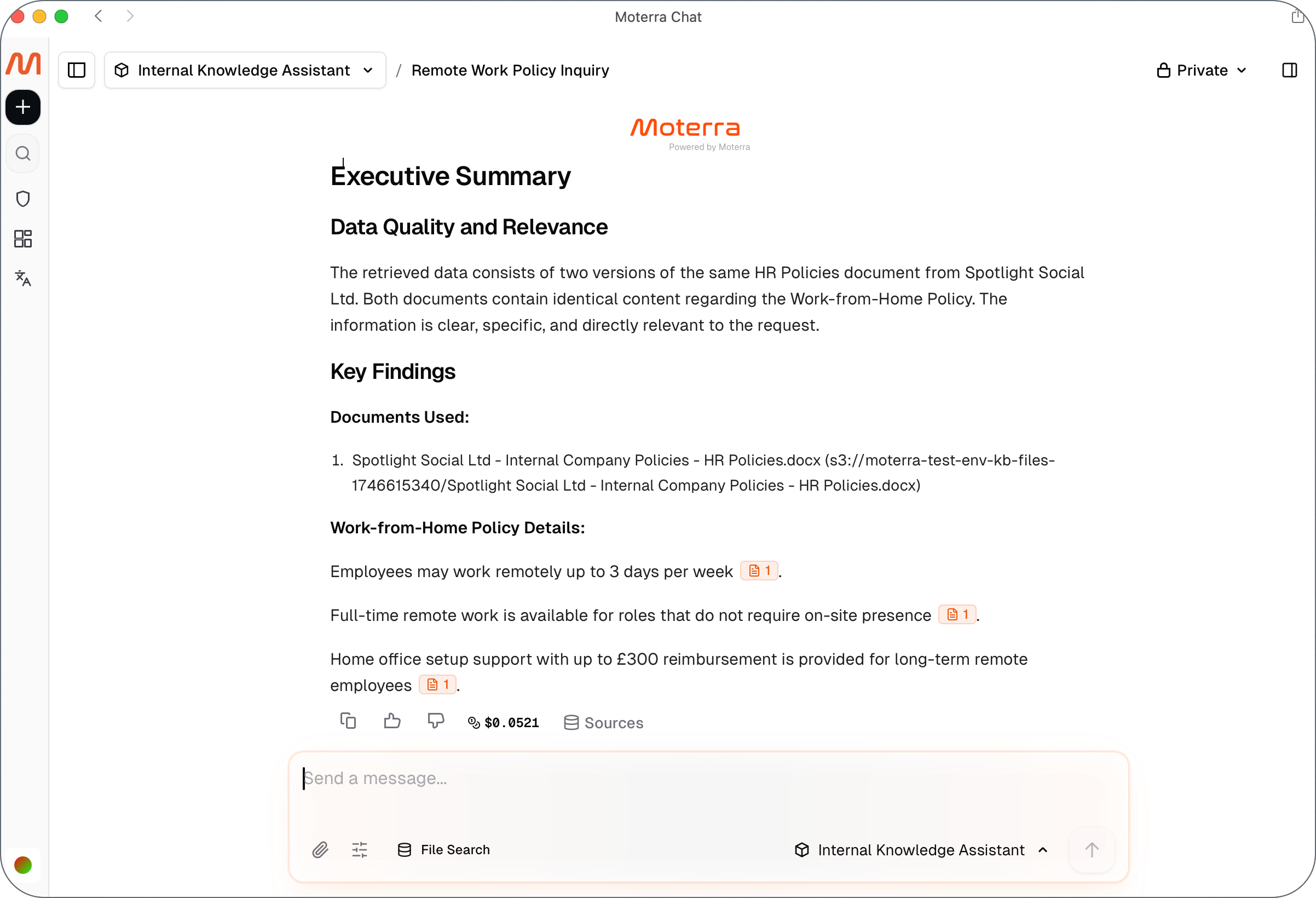Attach a file with paperclip icon
Screen dimensions: 1316x898
point(320,850)
